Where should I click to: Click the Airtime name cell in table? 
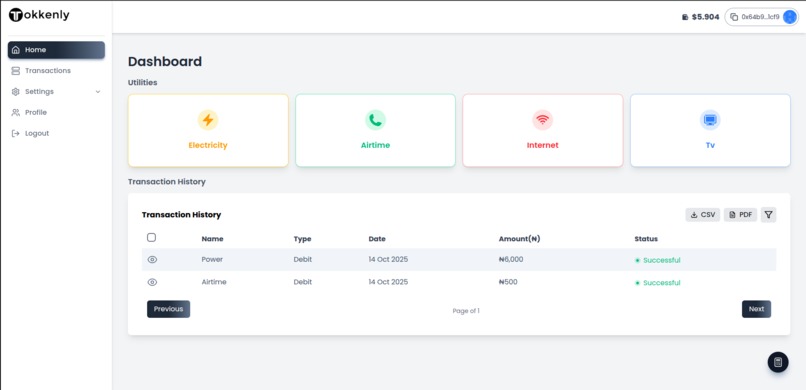point(214,282)
